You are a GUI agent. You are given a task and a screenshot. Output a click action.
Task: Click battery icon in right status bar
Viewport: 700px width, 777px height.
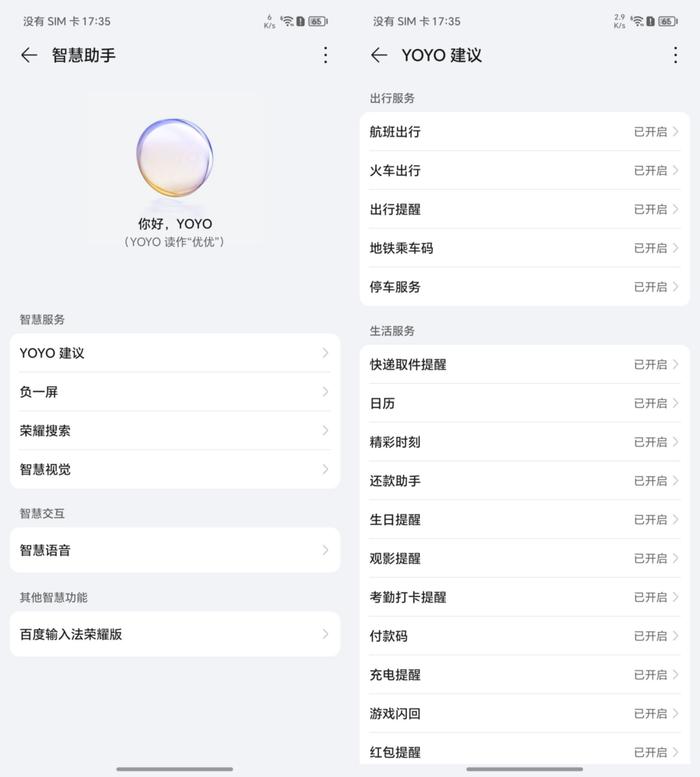[668, 21]
